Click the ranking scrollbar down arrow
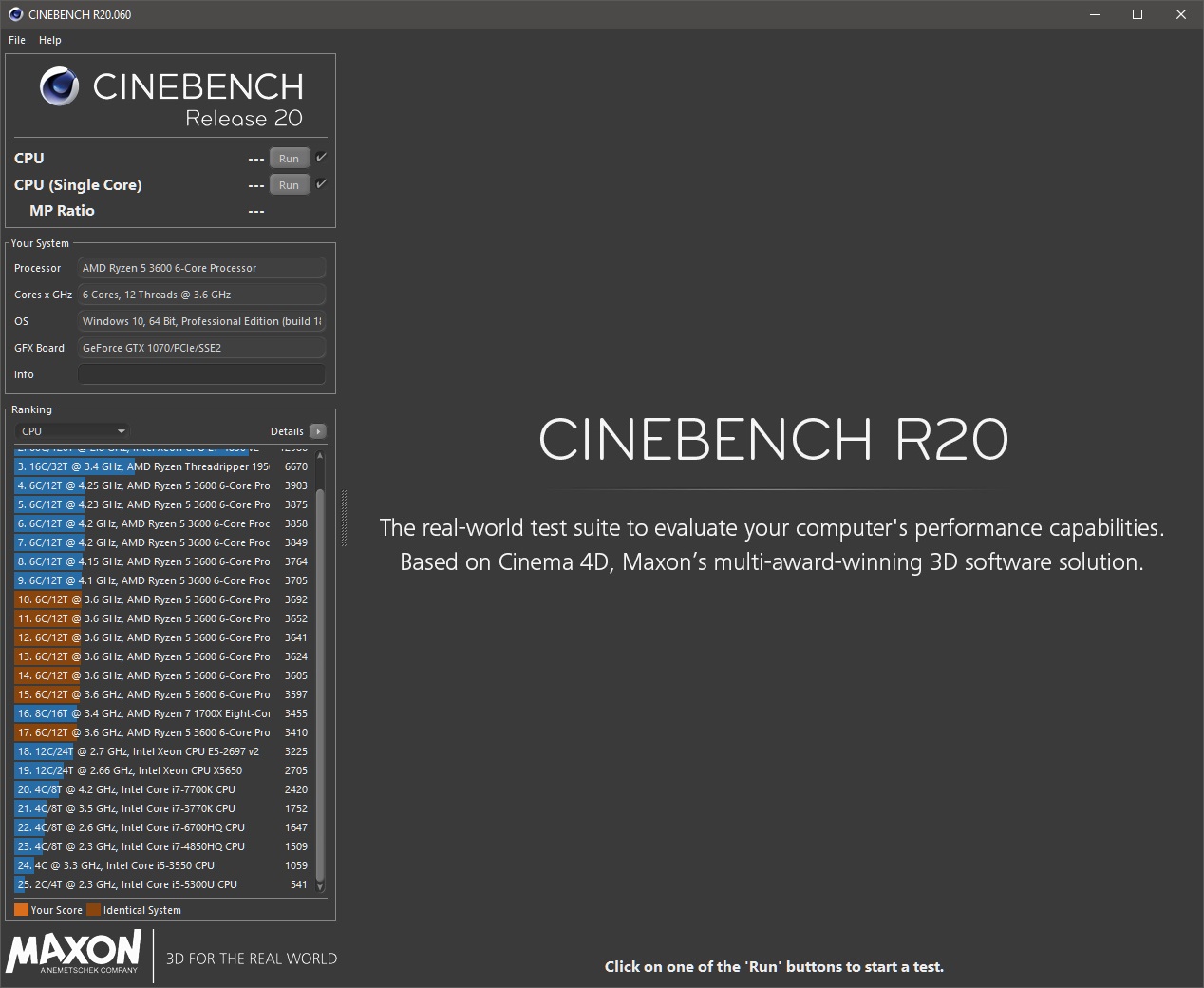This screenshot has width=1204, height=988. point(320,887)
